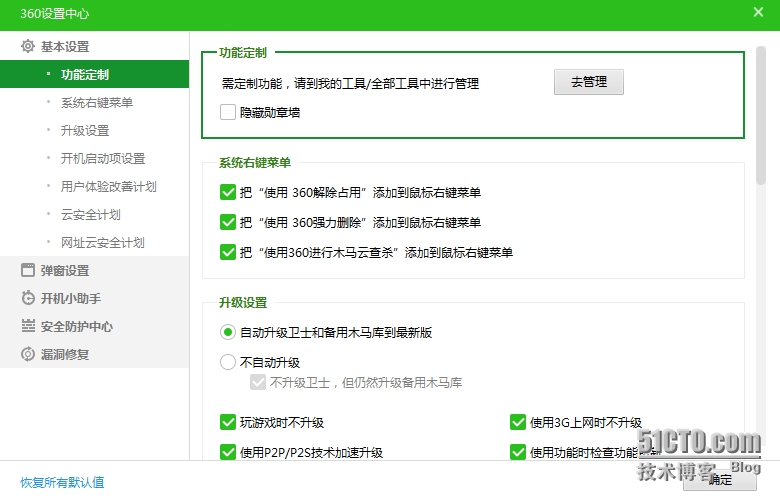Uncheck 使用360进行木马云查杀 menu option
Screen dimensions: 780x500
[228, 252]
